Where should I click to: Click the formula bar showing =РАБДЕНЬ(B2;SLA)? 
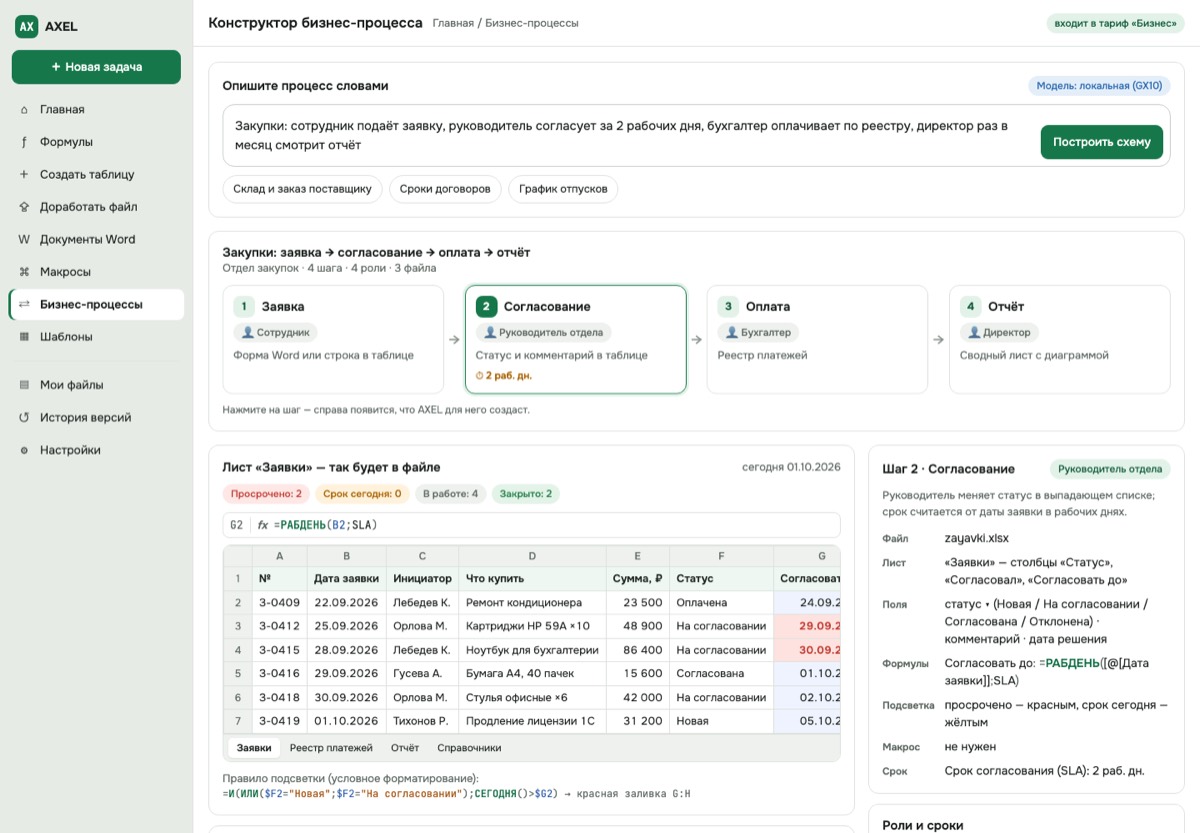[x=531, y=525]
